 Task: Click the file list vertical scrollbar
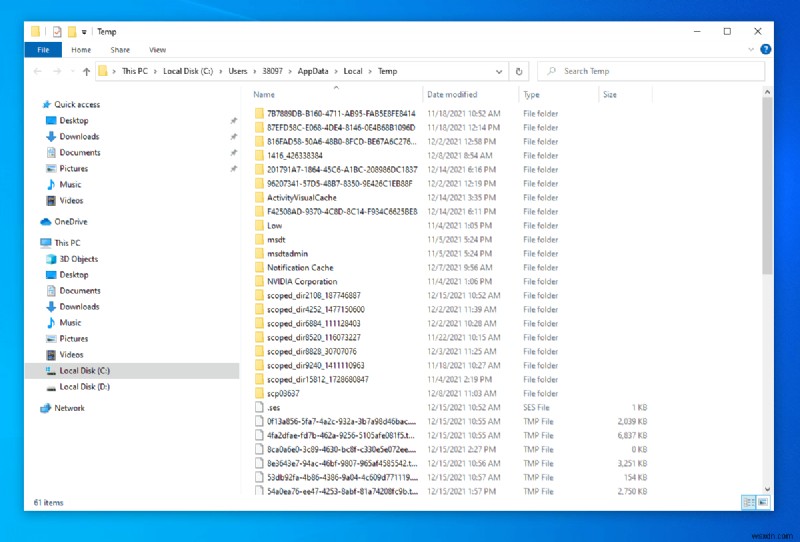767,186
